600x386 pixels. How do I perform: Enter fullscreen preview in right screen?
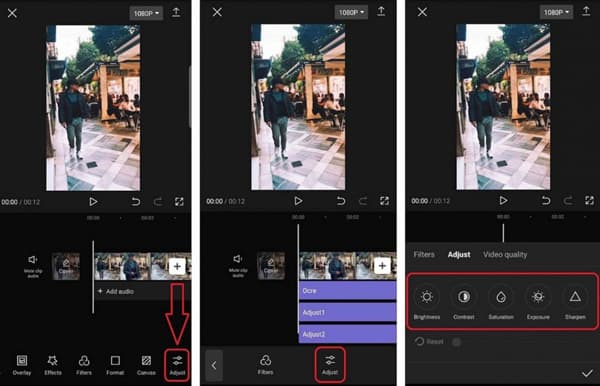tap(589, 200)
